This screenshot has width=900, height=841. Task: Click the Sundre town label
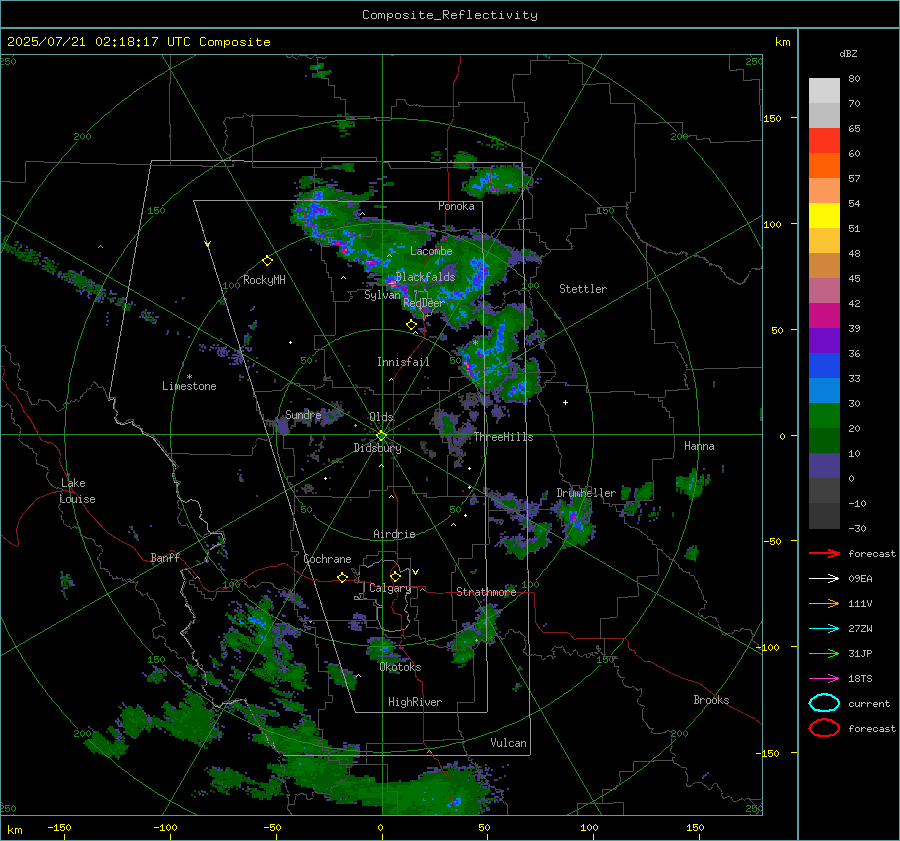pos(303,414)
